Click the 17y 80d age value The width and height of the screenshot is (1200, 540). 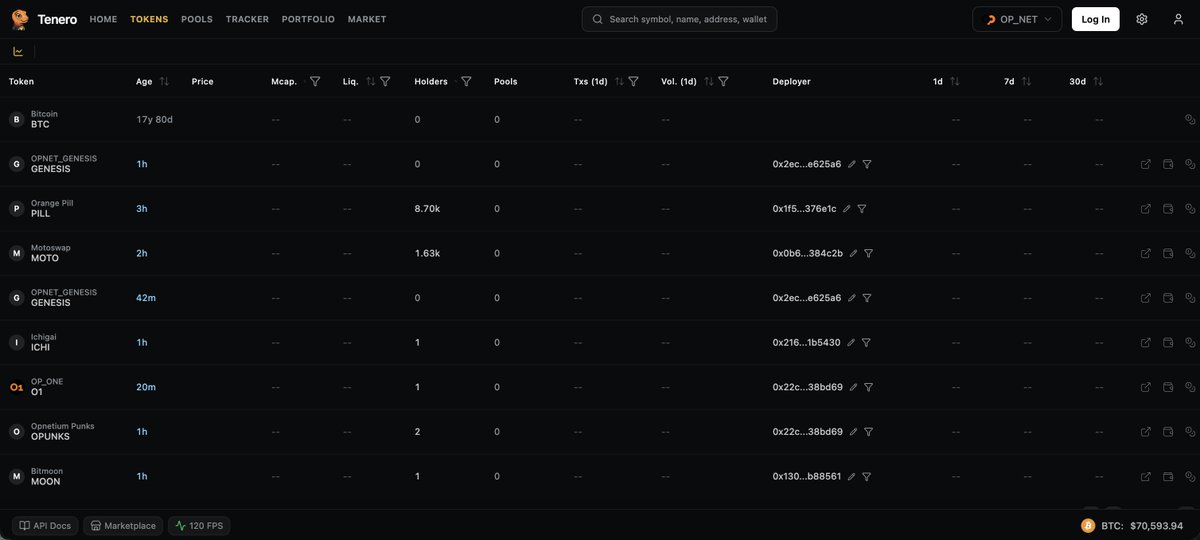pyautogui.click(x=155, y=120)
